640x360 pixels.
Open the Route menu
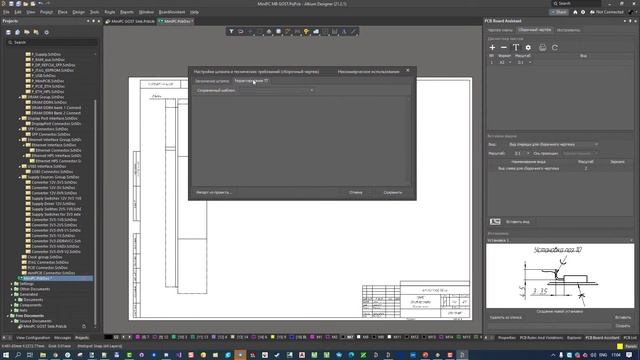(109, 12)
